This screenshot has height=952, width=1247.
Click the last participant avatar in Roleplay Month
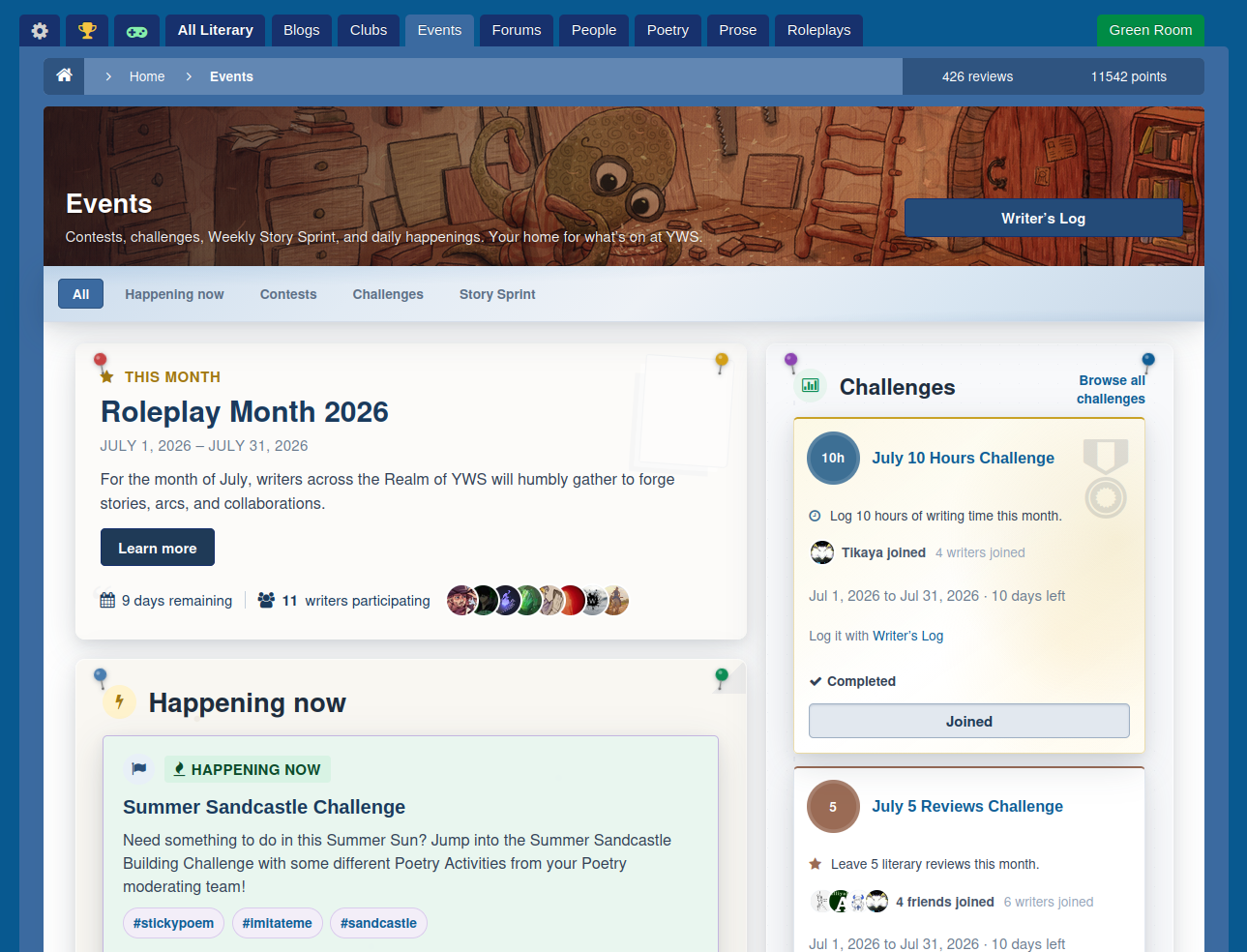pyautogui.click(x=615, y=600)
